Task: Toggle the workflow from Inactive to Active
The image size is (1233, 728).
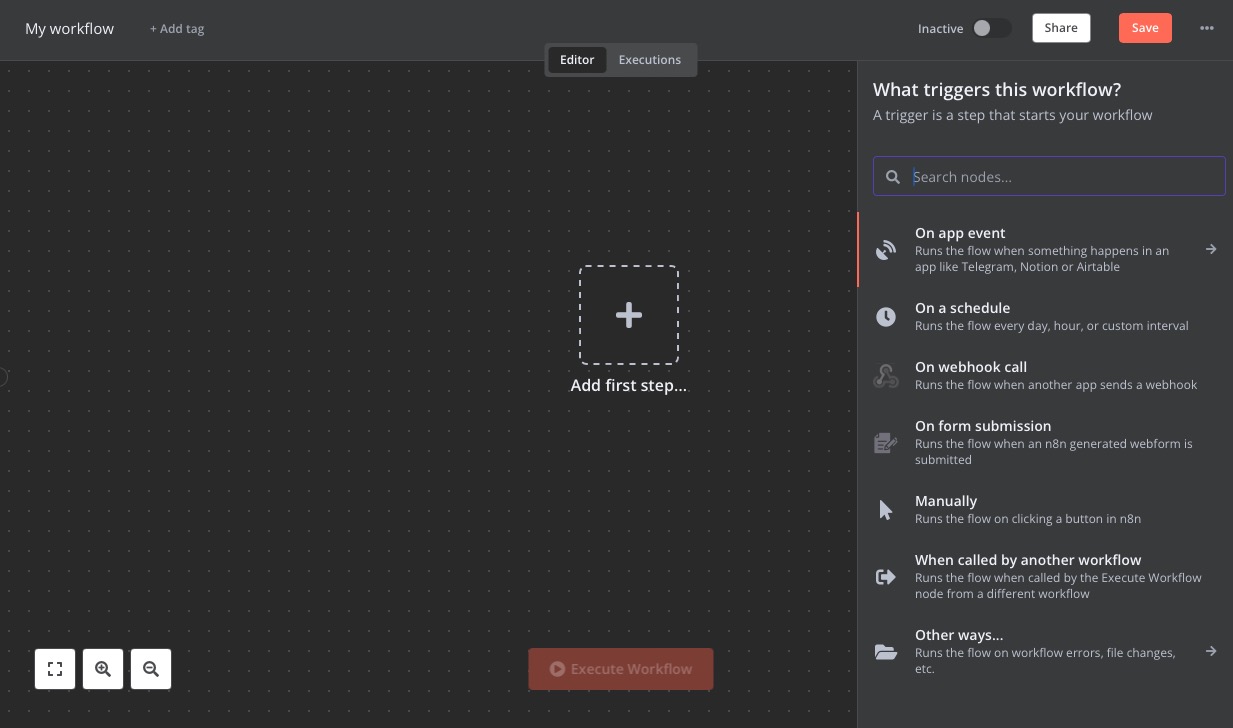Action: coord(991,28)
